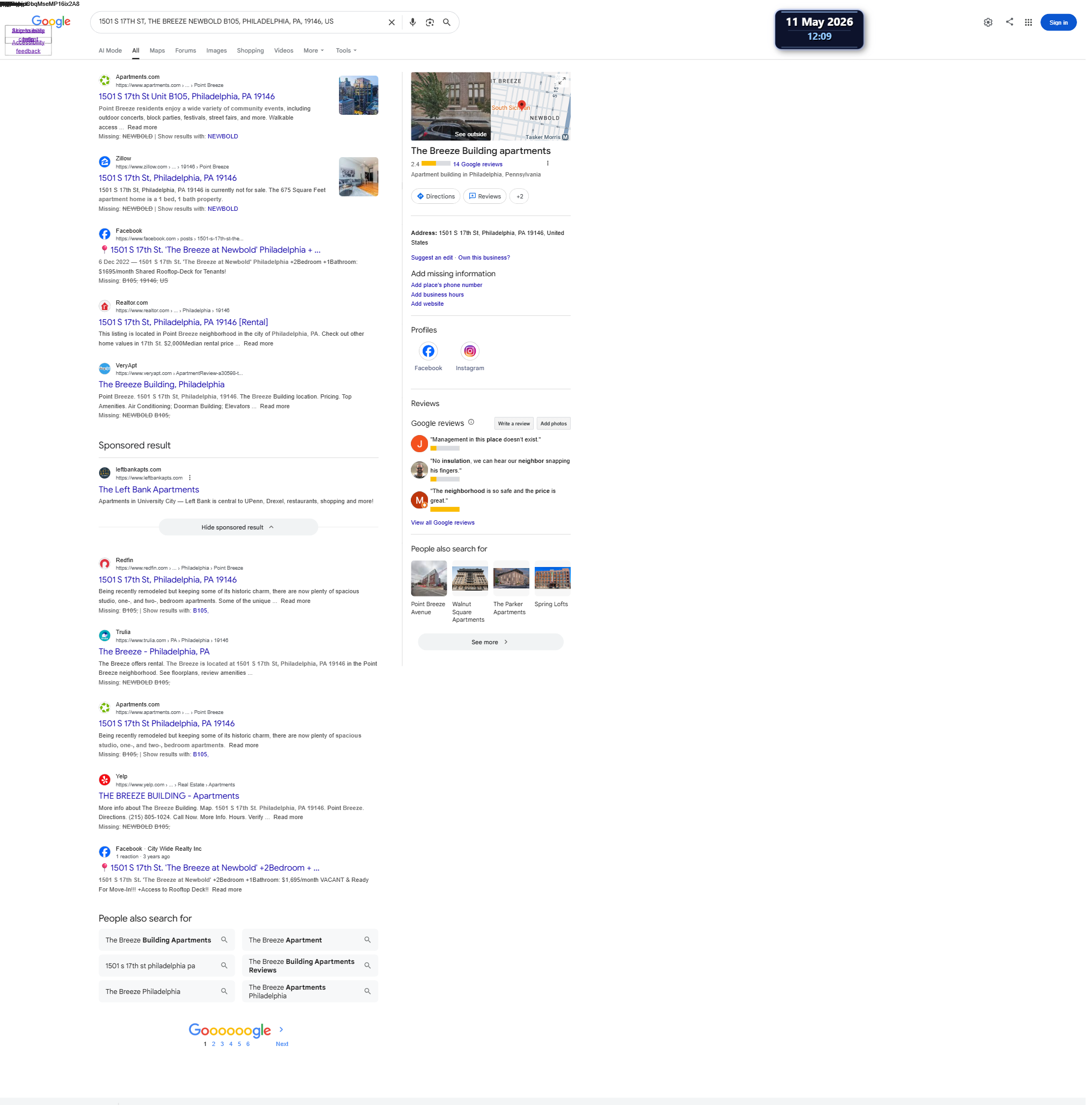Open more options dots beside Google reviews rating

click(x=548, y=164)
